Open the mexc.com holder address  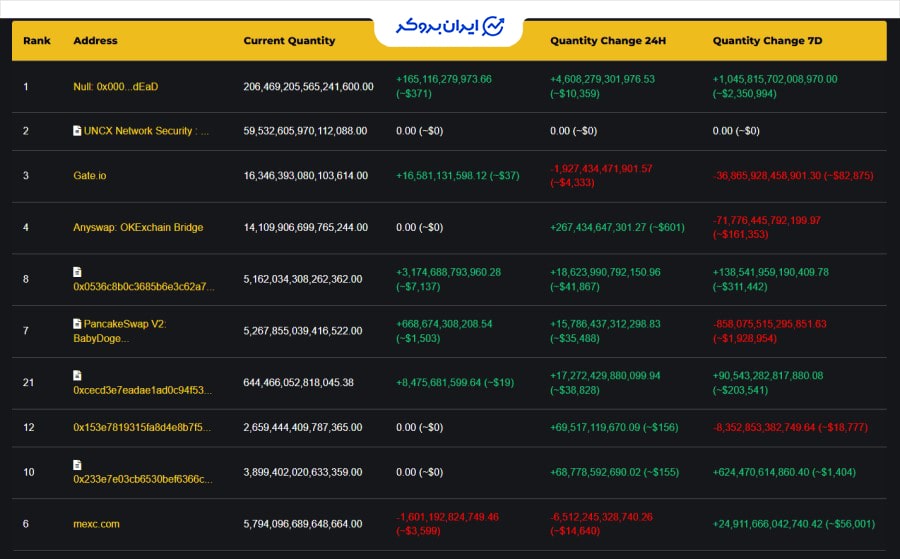pos(97,523)
